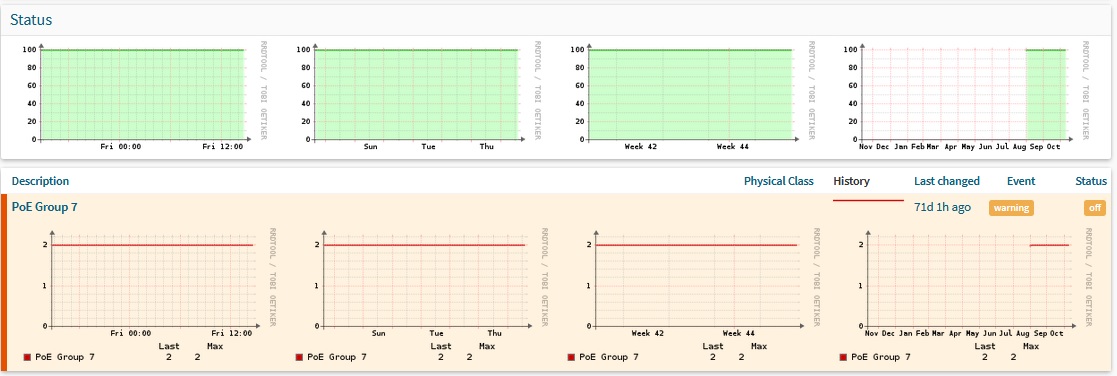
Task: Click the History column header
Action: (x=851, y=181)
